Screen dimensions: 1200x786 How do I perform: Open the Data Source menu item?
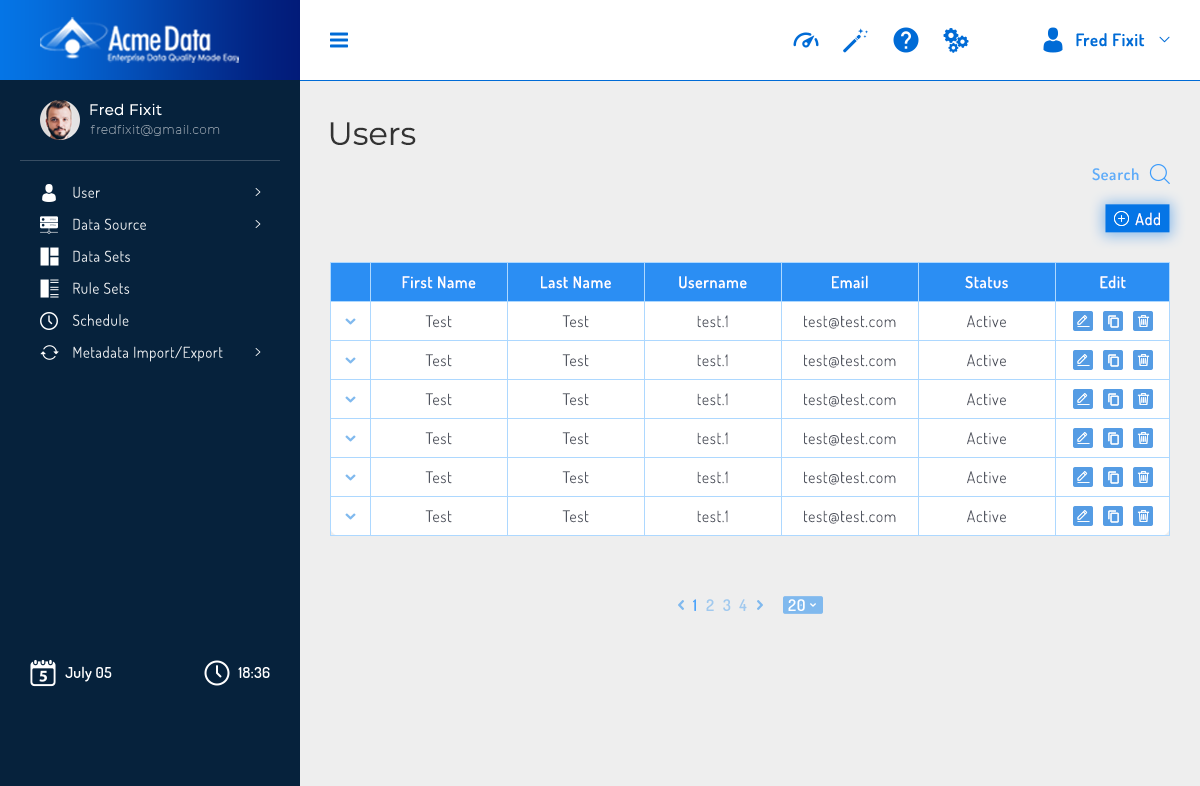point(150,224)
